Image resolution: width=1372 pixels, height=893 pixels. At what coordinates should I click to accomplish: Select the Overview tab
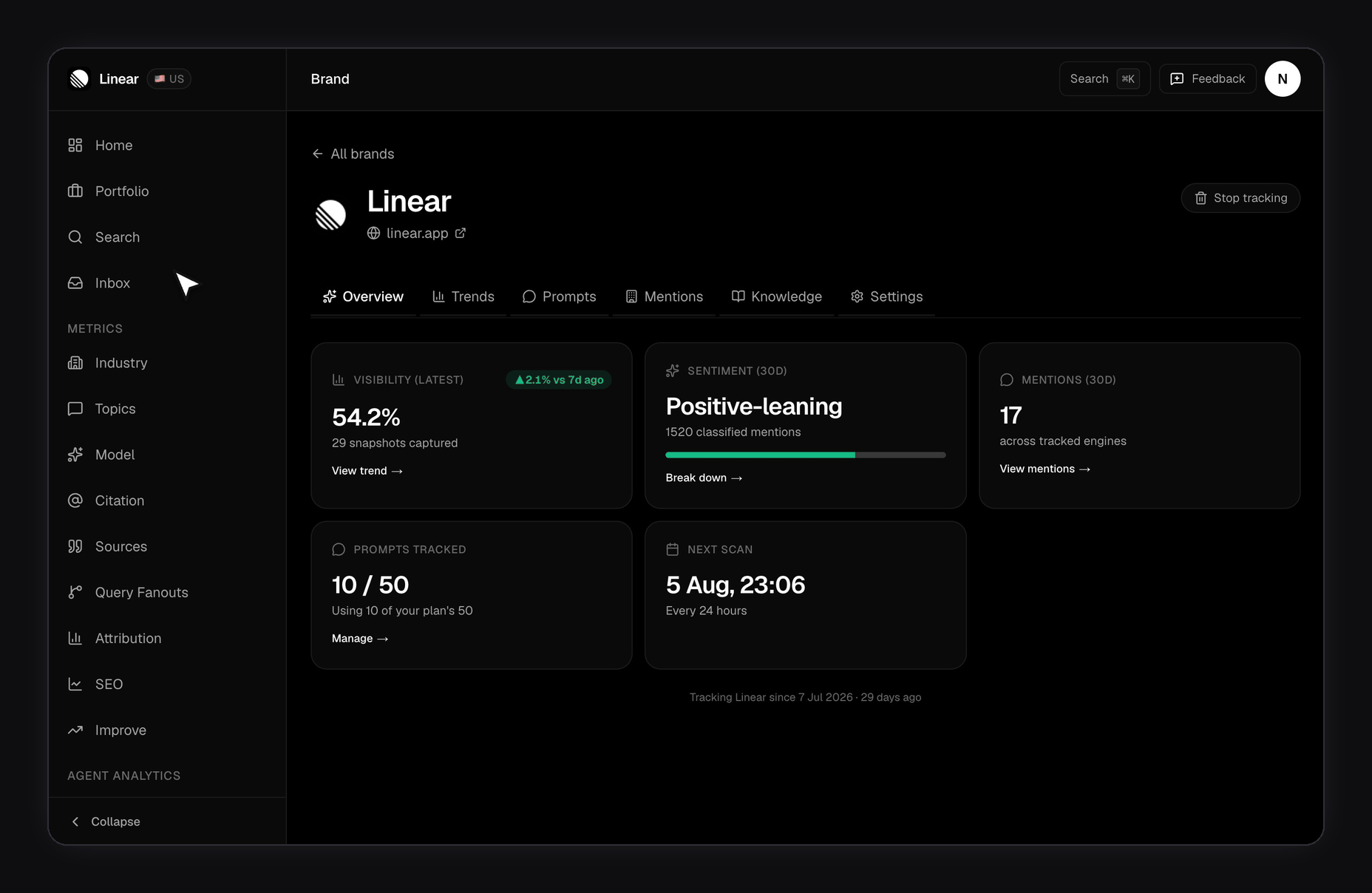[363, 296]
